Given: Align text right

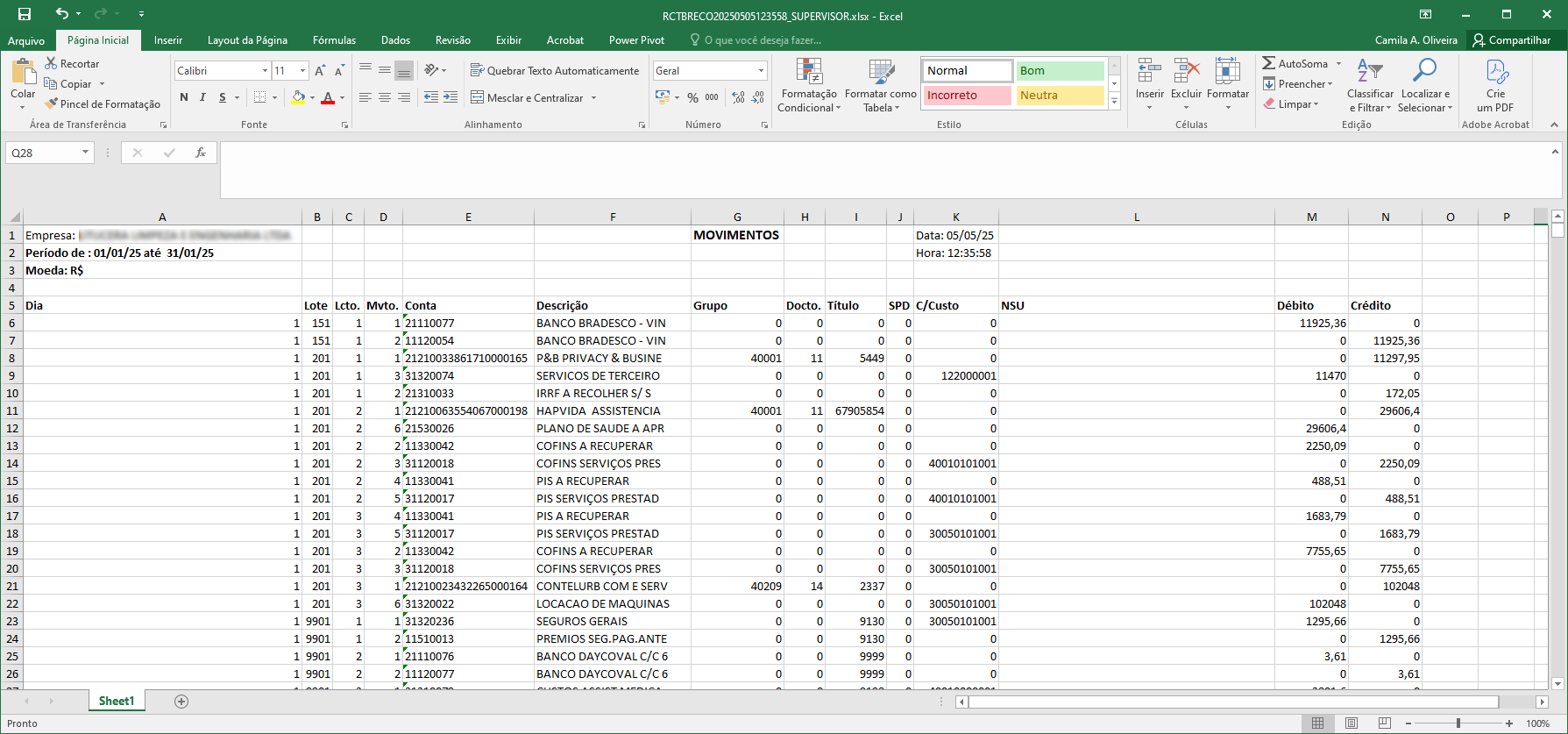Looking at the screenshot, I should (x=404, y=97).
